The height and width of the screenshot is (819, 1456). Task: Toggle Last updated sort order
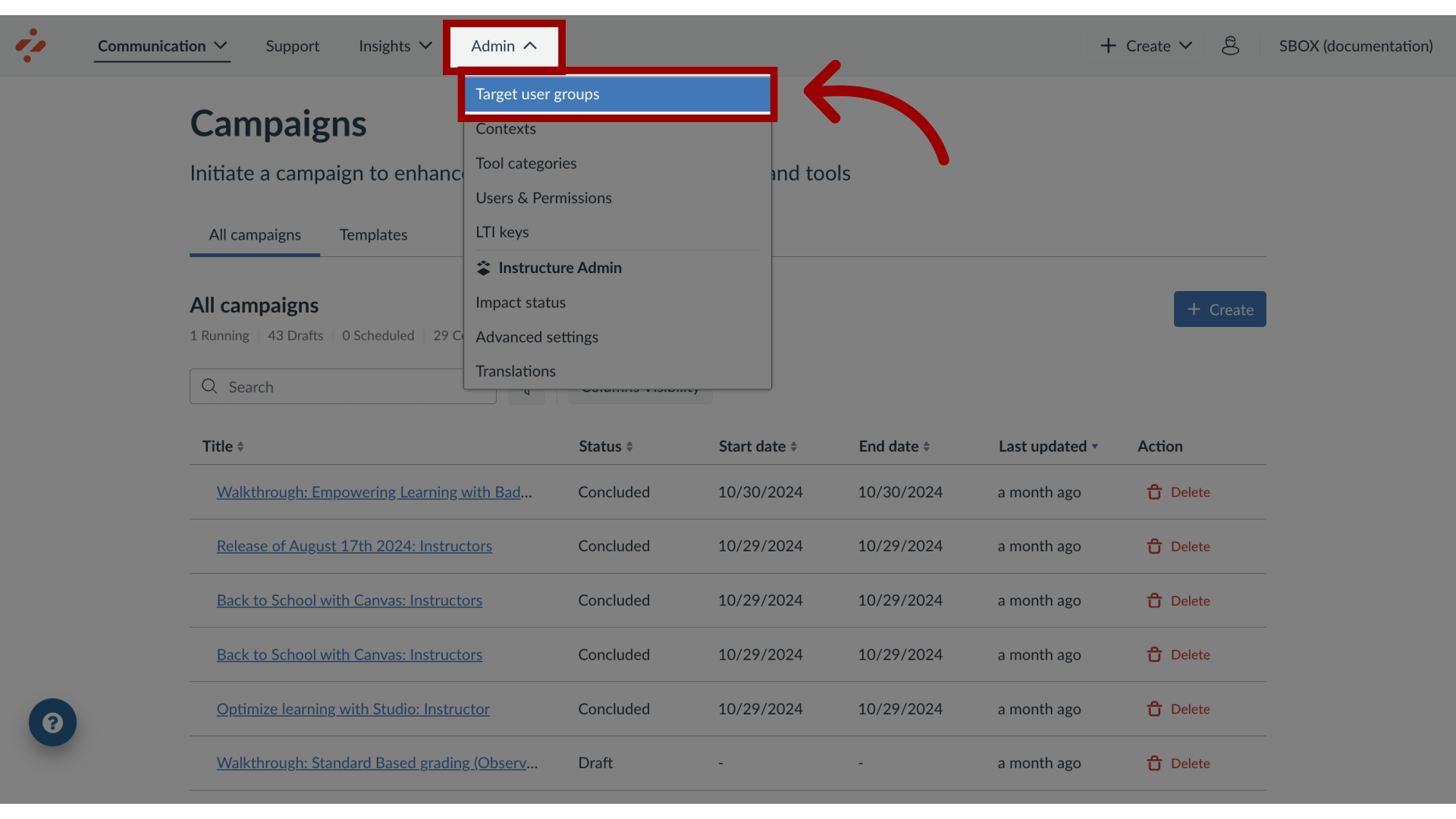pos(1048,446)
